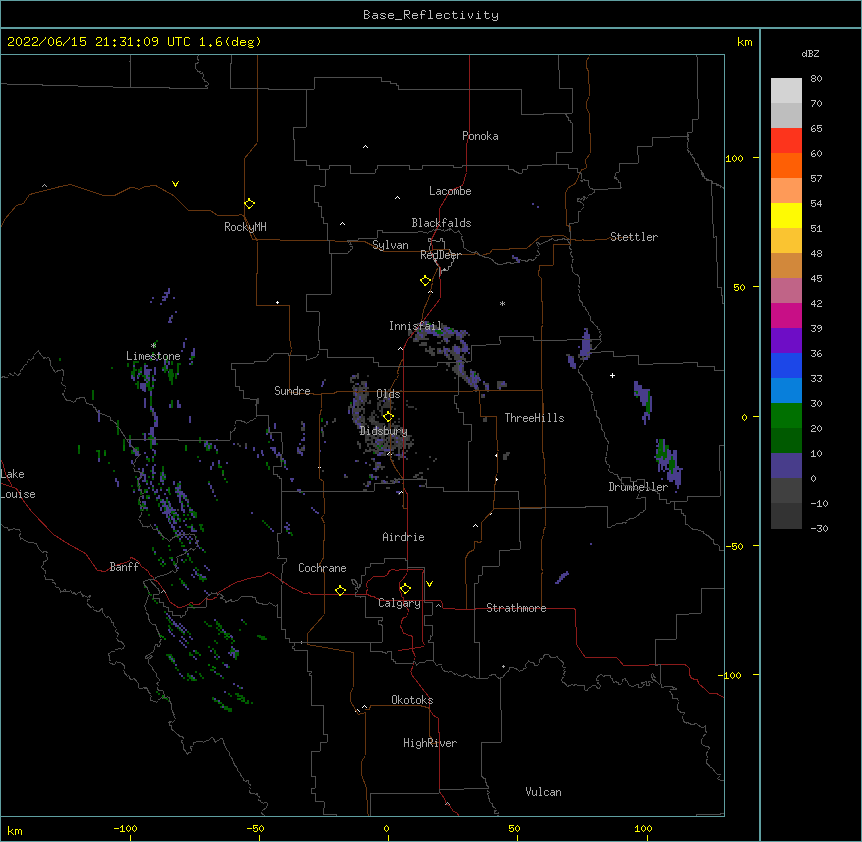The image size is (862, 842).
Task: Select the magenta 42 dBZ color swatch
Action: 786,315
